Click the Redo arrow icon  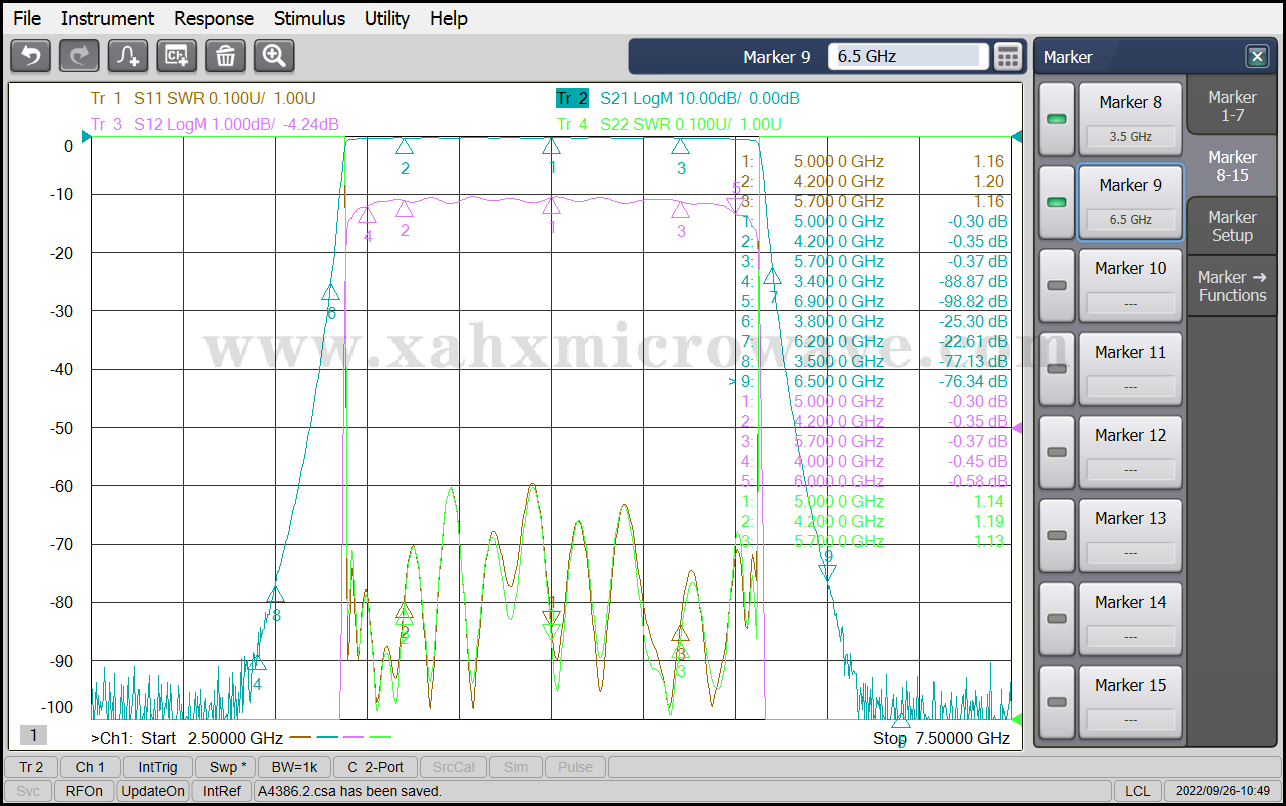click(x=79, y=56)
